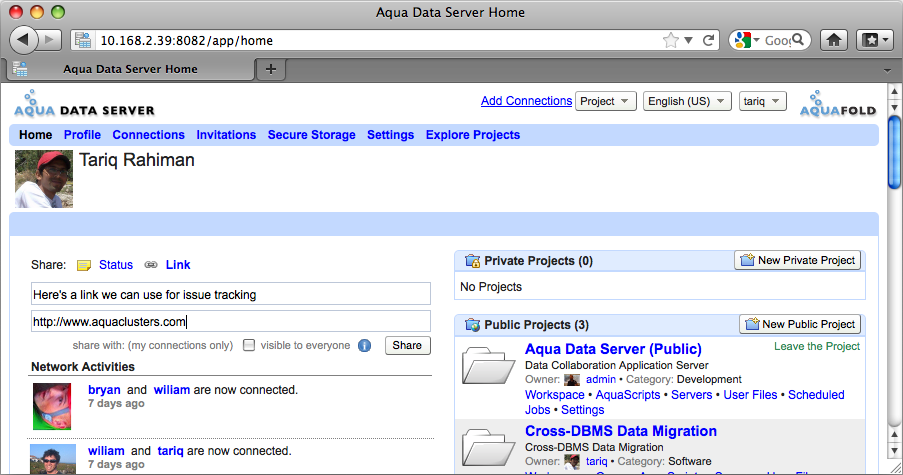This screenshot has width=903, height=475.
Task: Go to the browser home icon
Action: tap(834, 40)
